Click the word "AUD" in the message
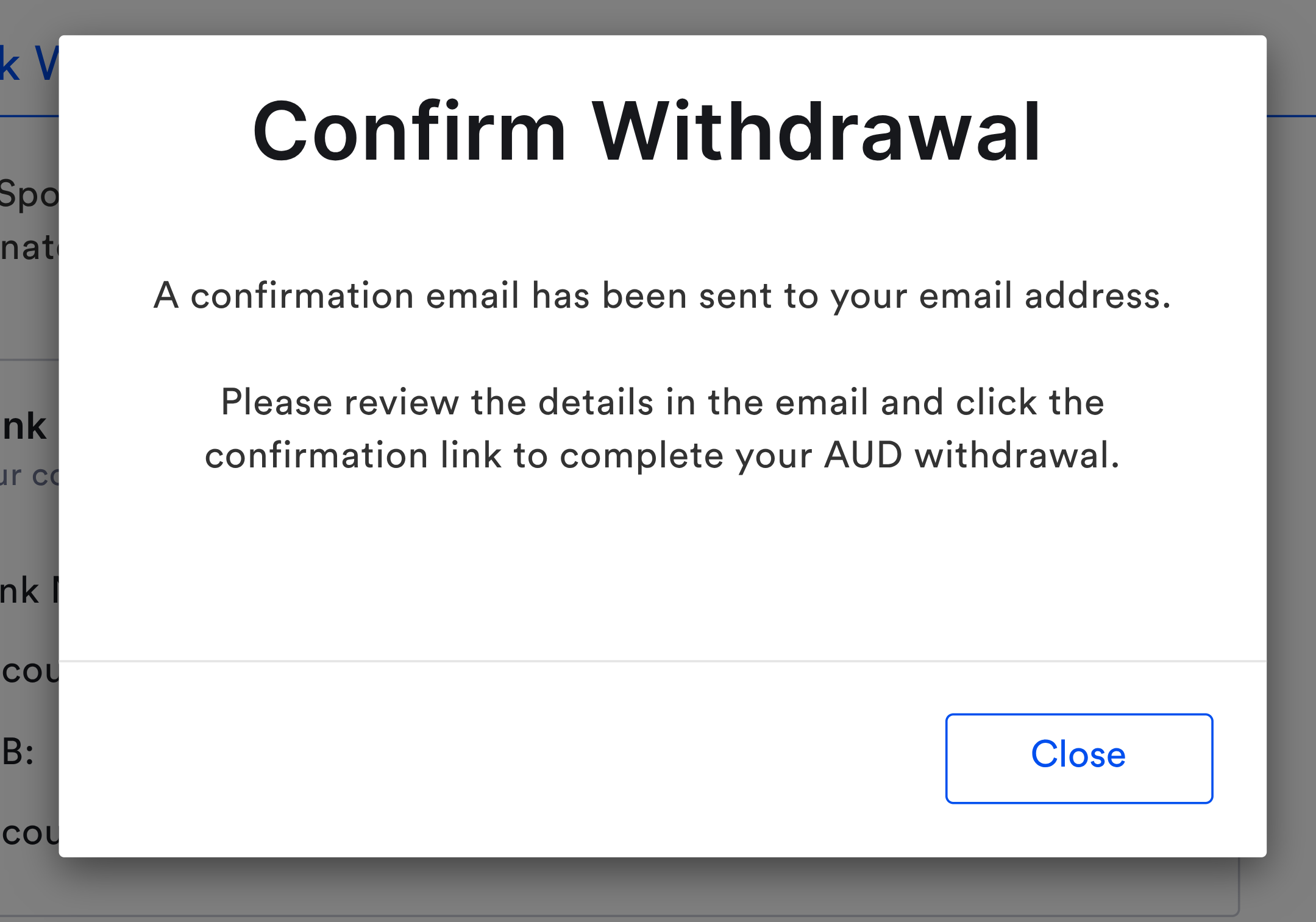This screenshot has width=1316, height=922. [x=863, y=455]
